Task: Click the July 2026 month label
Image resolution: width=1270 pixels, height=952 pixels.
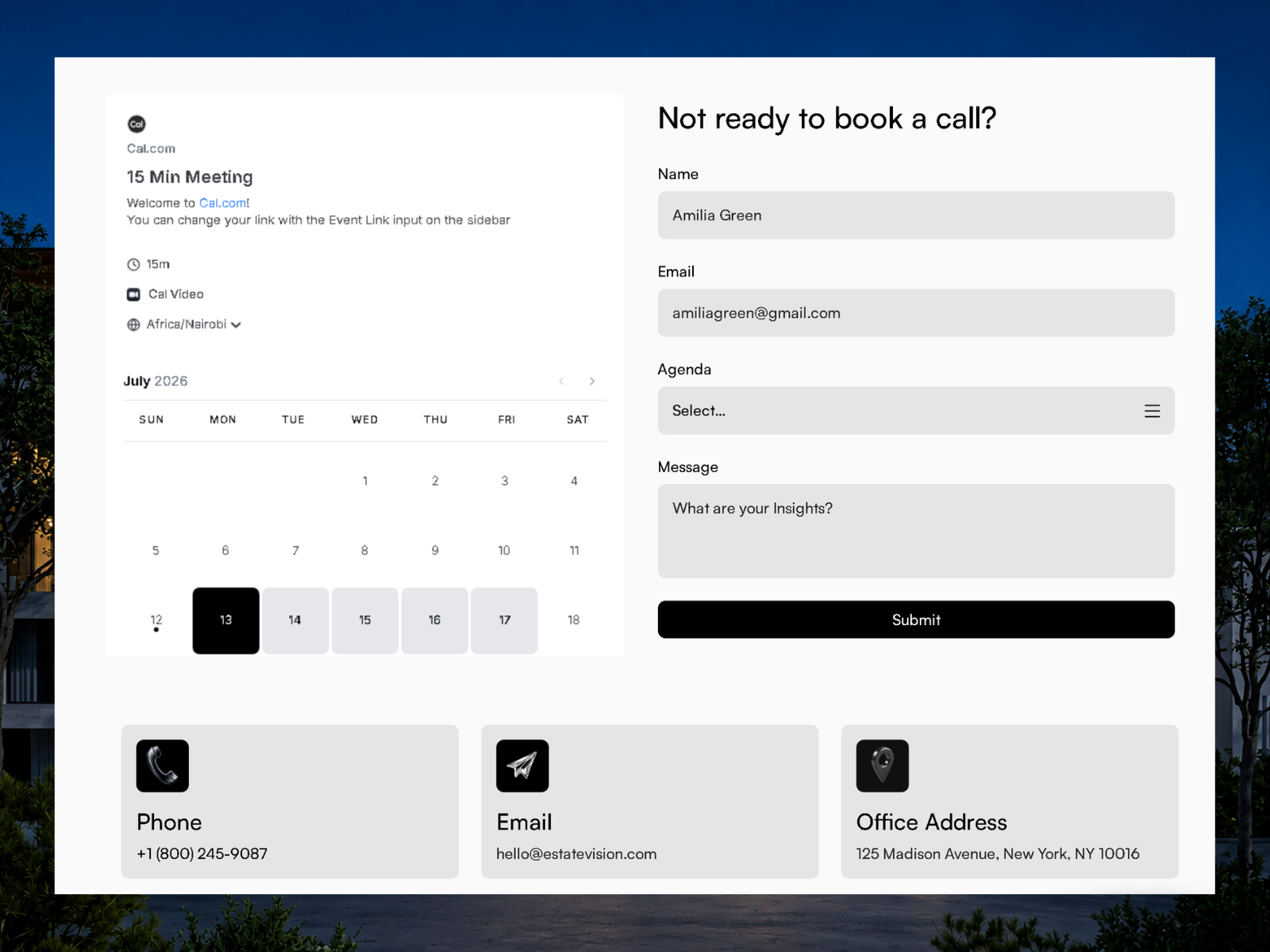Action: click(x=156, y=381)
